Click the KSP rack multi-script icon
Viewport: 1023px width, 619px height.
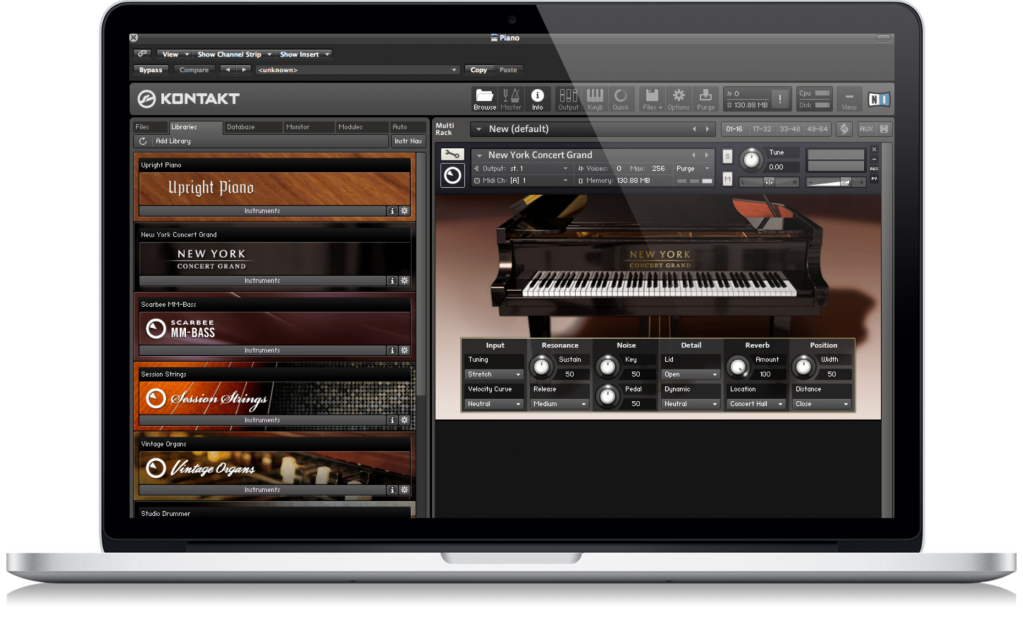(844, 129)
